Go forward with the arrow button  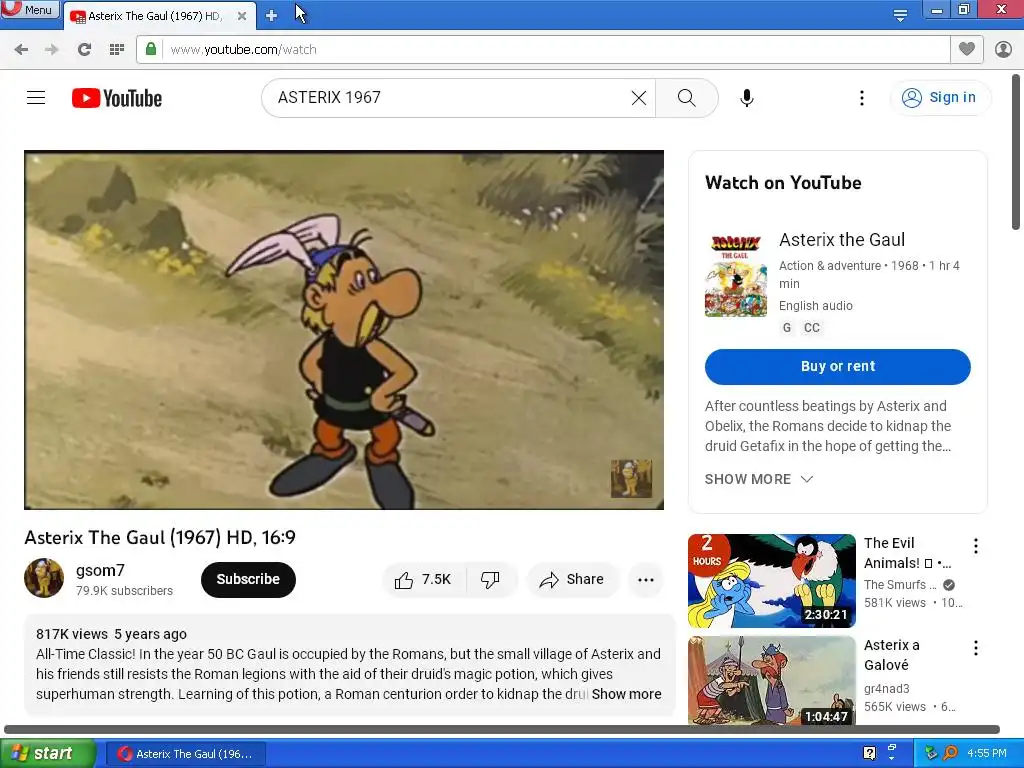52,50
